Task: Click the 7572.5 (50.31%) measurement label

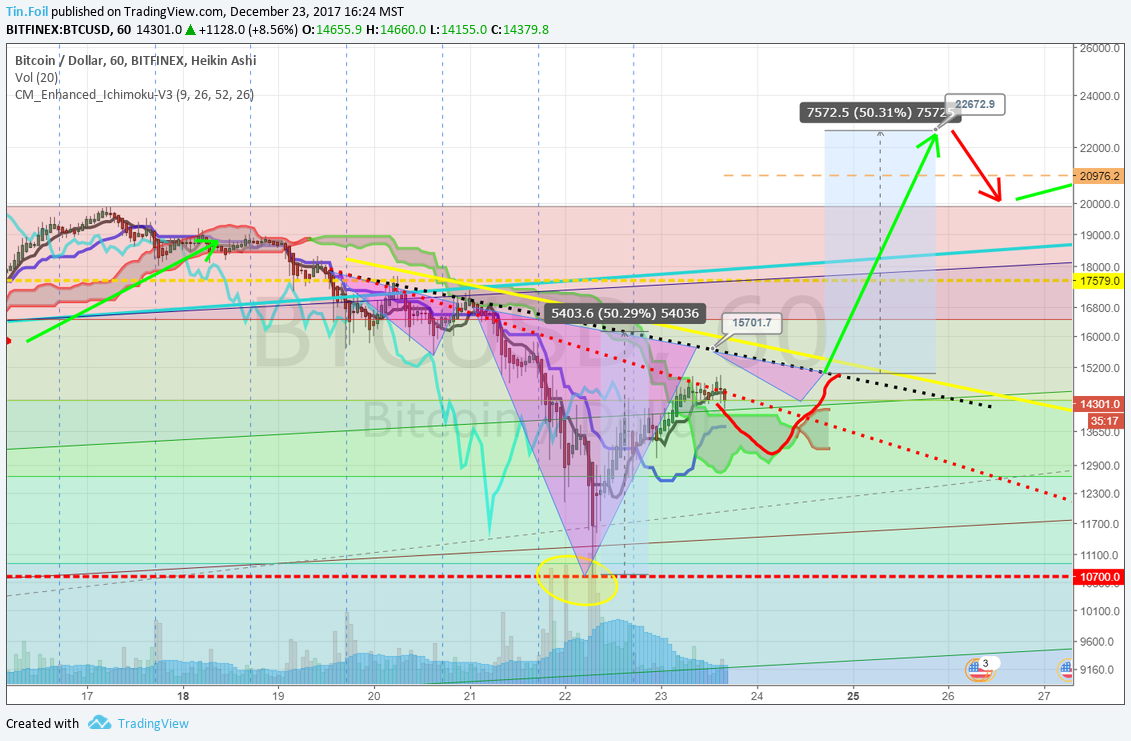Action: [881, 112]
